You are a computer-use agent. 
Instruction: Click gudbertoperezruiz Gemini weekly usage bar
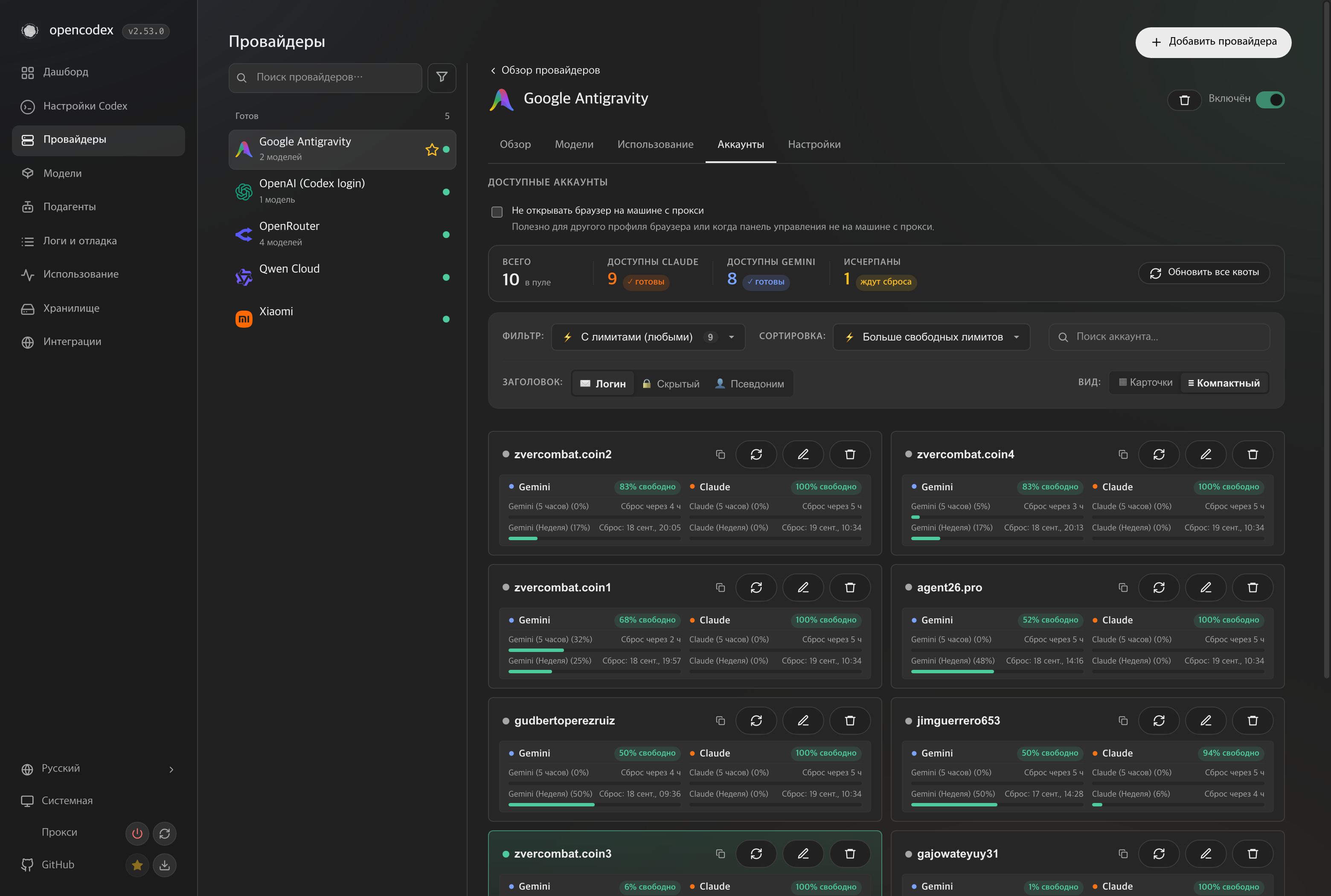coord(595,805)
